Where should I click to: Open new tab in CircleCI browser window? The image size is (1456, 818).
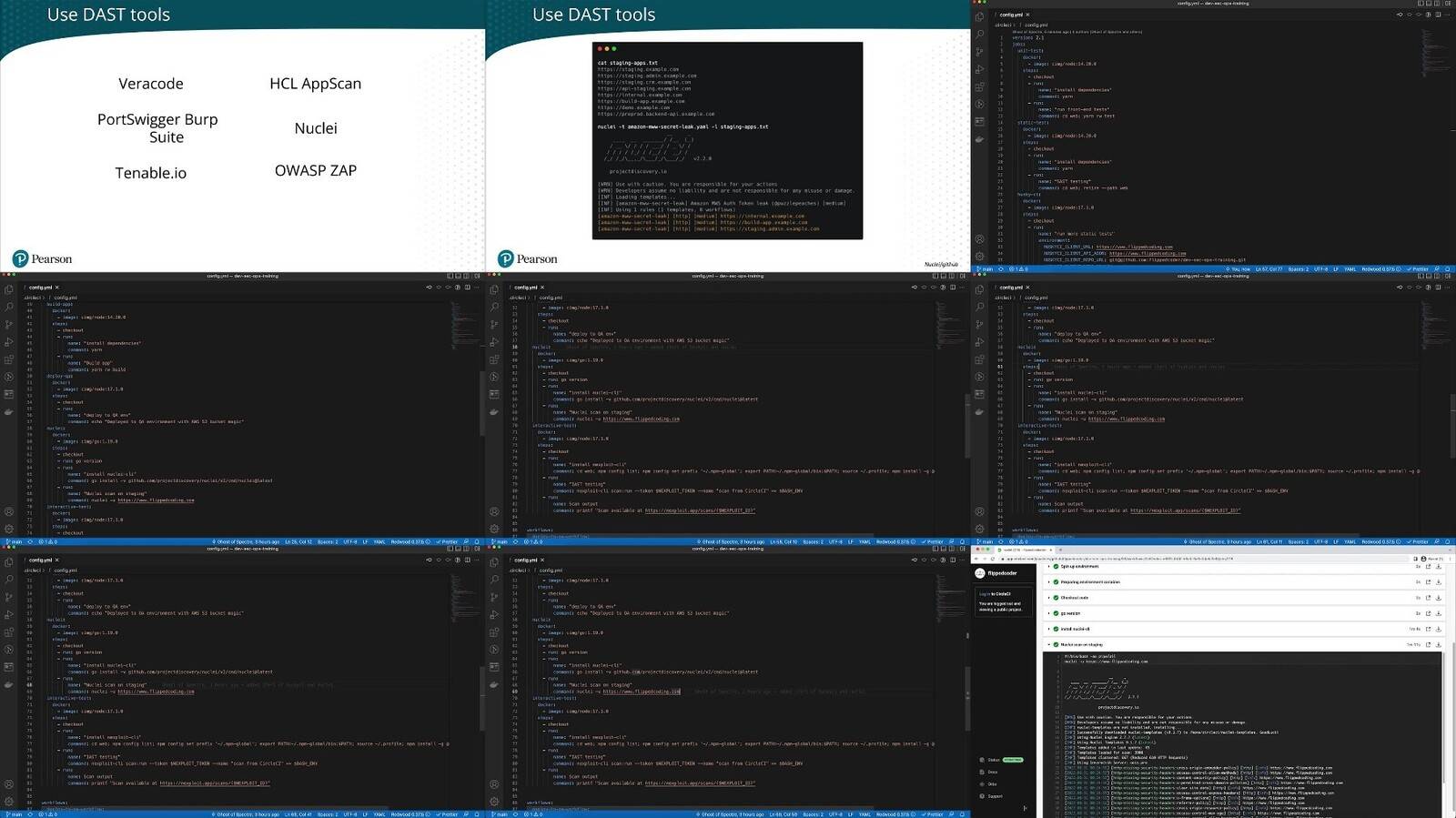[x=1060, y=550]
